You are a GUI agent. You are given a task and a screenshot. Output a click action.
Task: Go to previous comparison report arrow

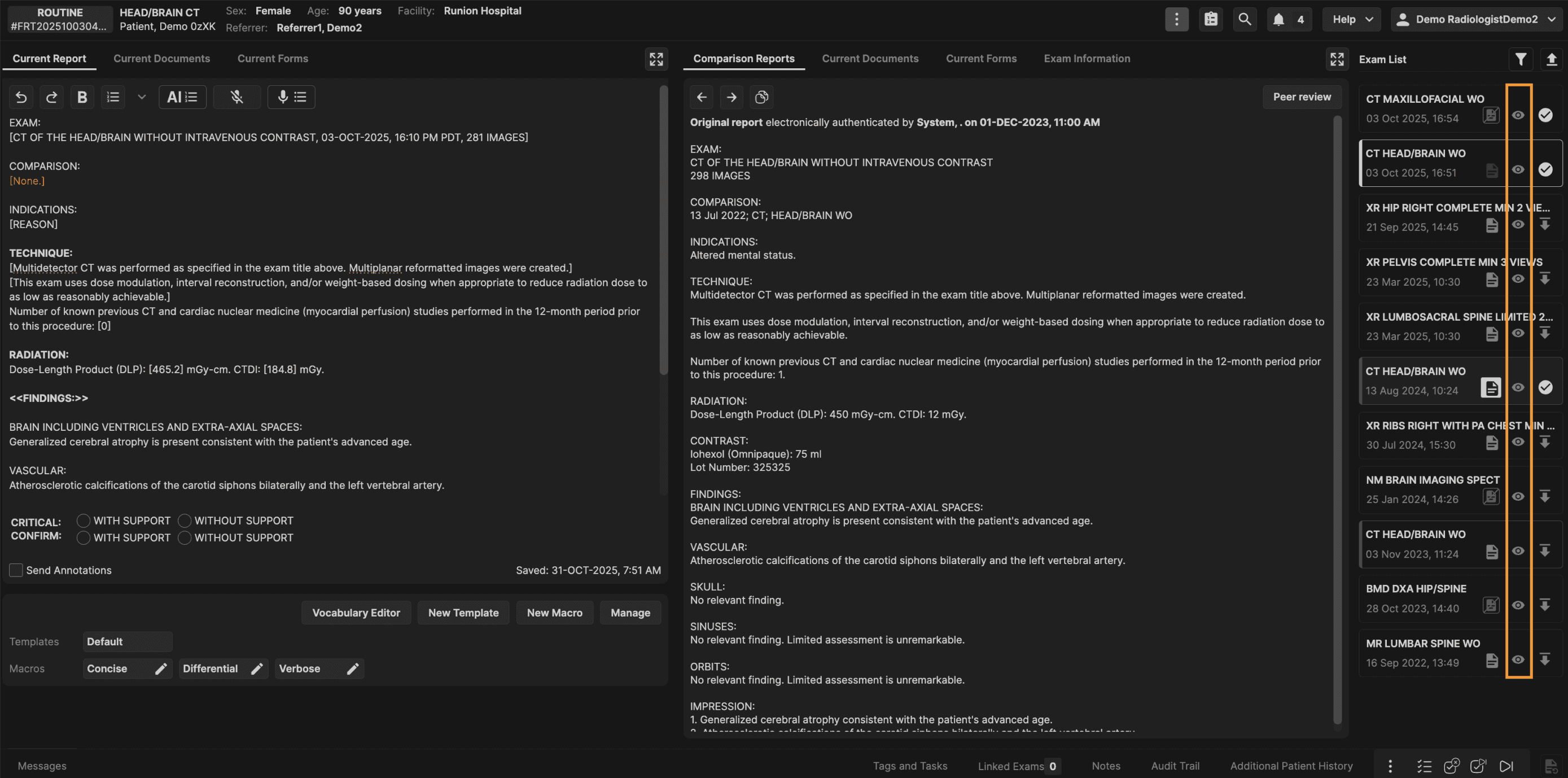coord(701,97)
